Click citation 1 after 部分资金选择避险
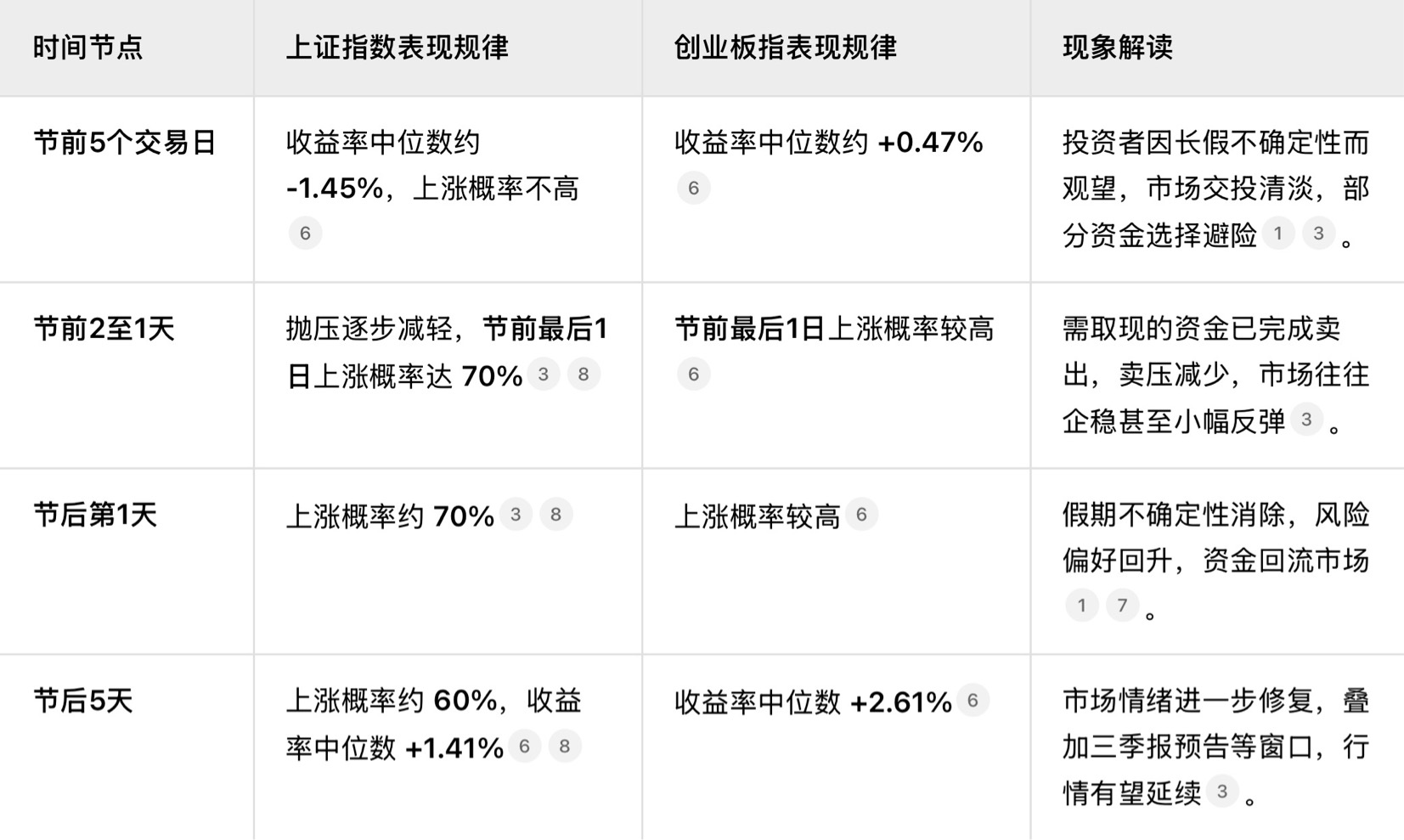Viewport: 1404px width, 840px height. coord(1277,233)
